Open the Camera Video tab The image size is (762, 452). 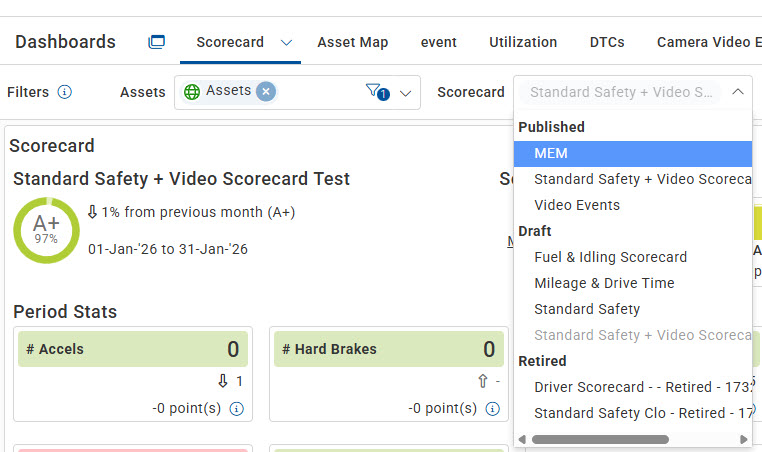(x=709, y=42)
